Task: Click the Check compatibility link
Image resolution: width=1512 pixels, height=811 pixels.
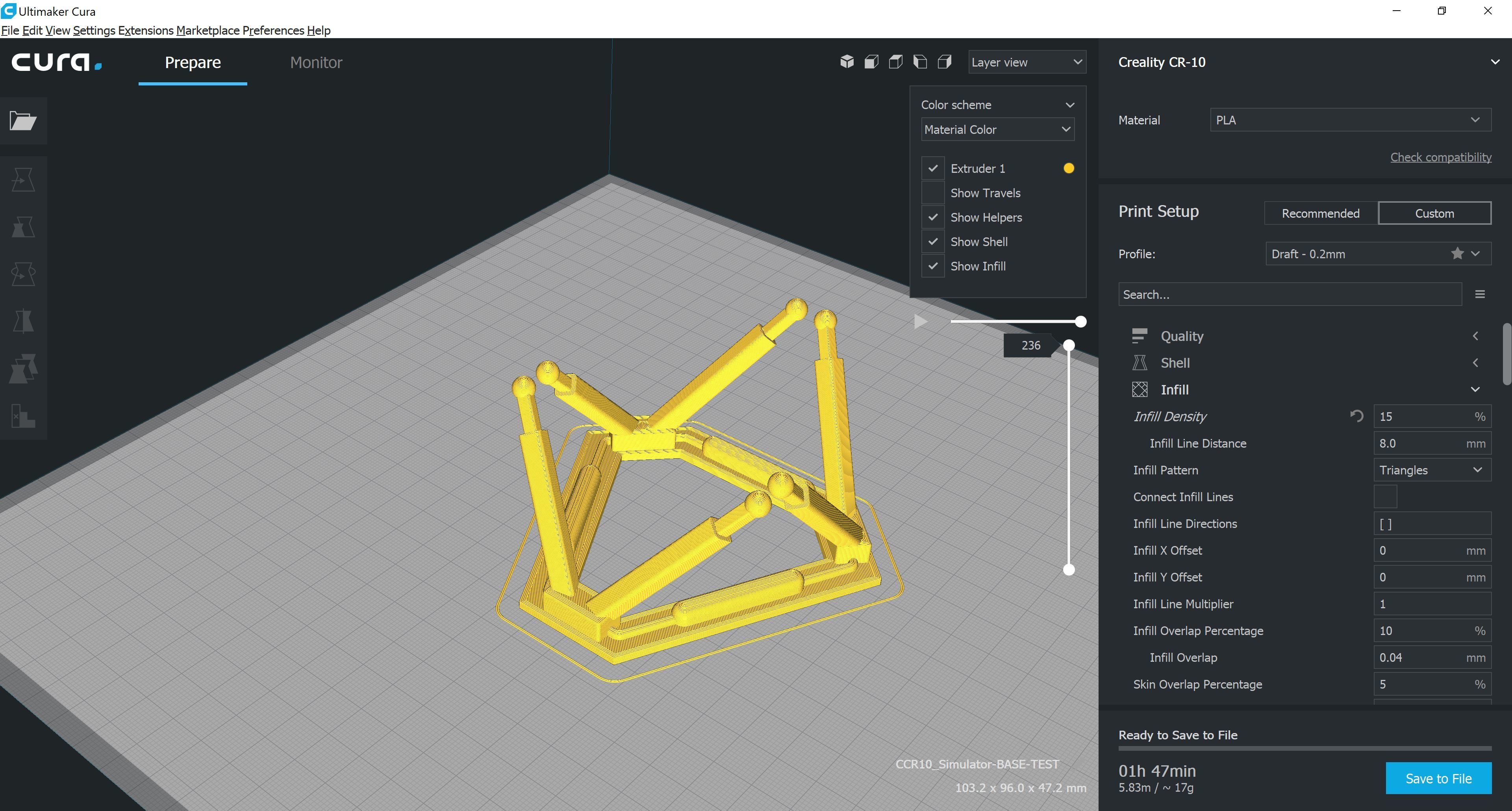Action: [1440, 157]
